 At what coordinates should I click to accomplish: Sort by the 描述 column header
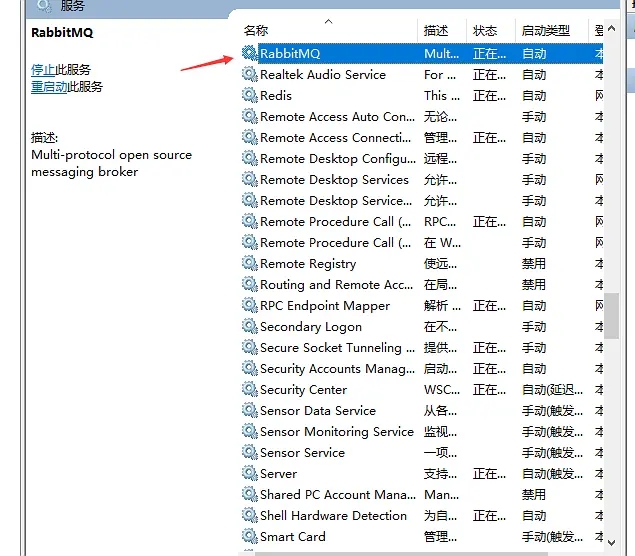[436, 31]
